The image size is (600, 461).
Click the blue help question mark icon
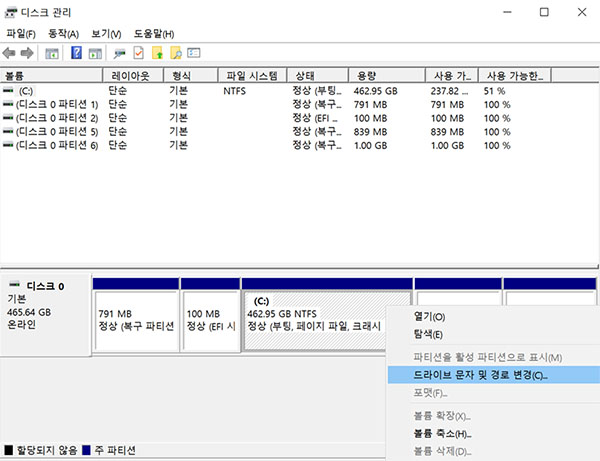tap(76, 53)
